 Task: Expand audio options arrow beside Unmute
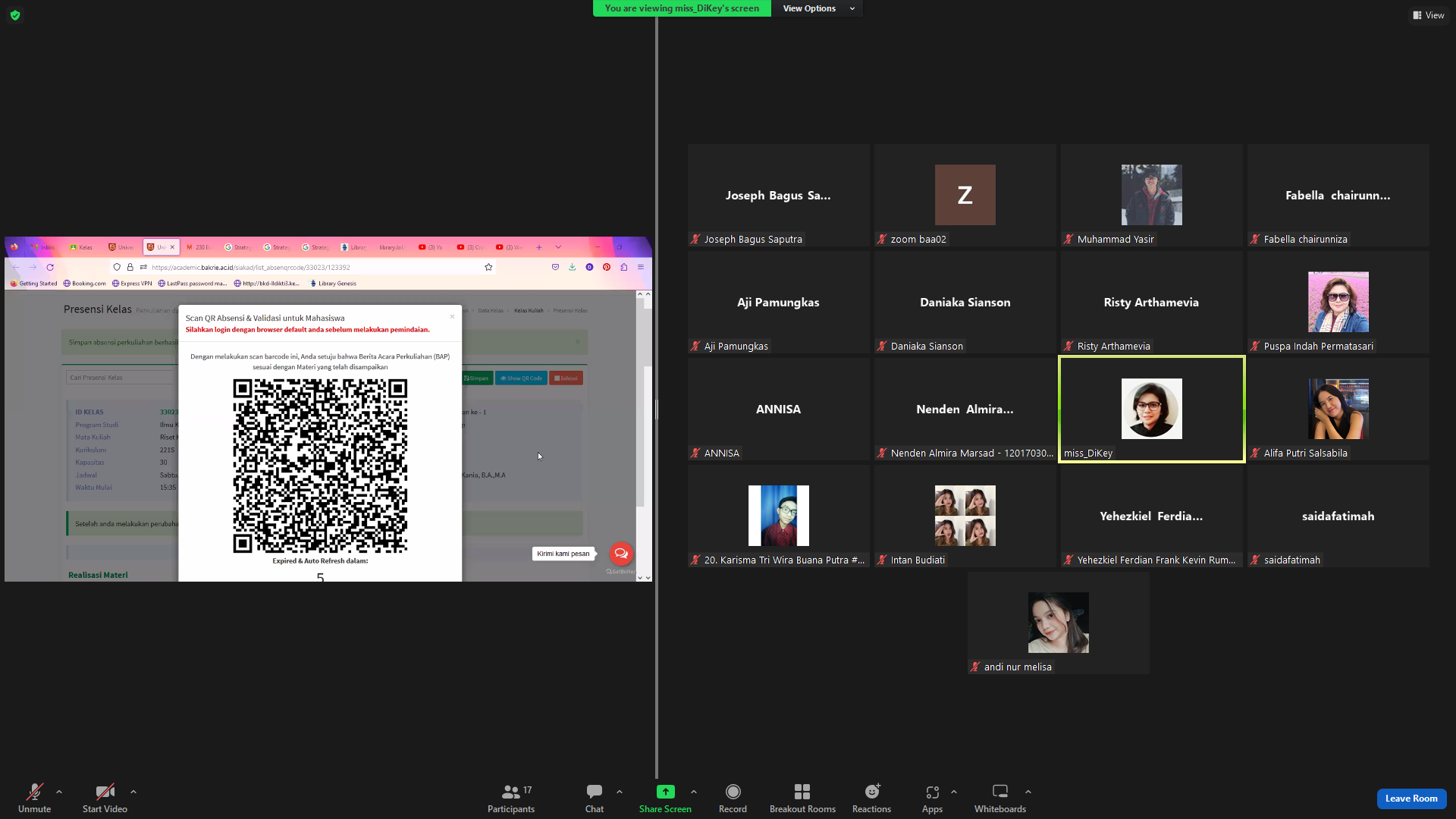click(x=59, y=792)
